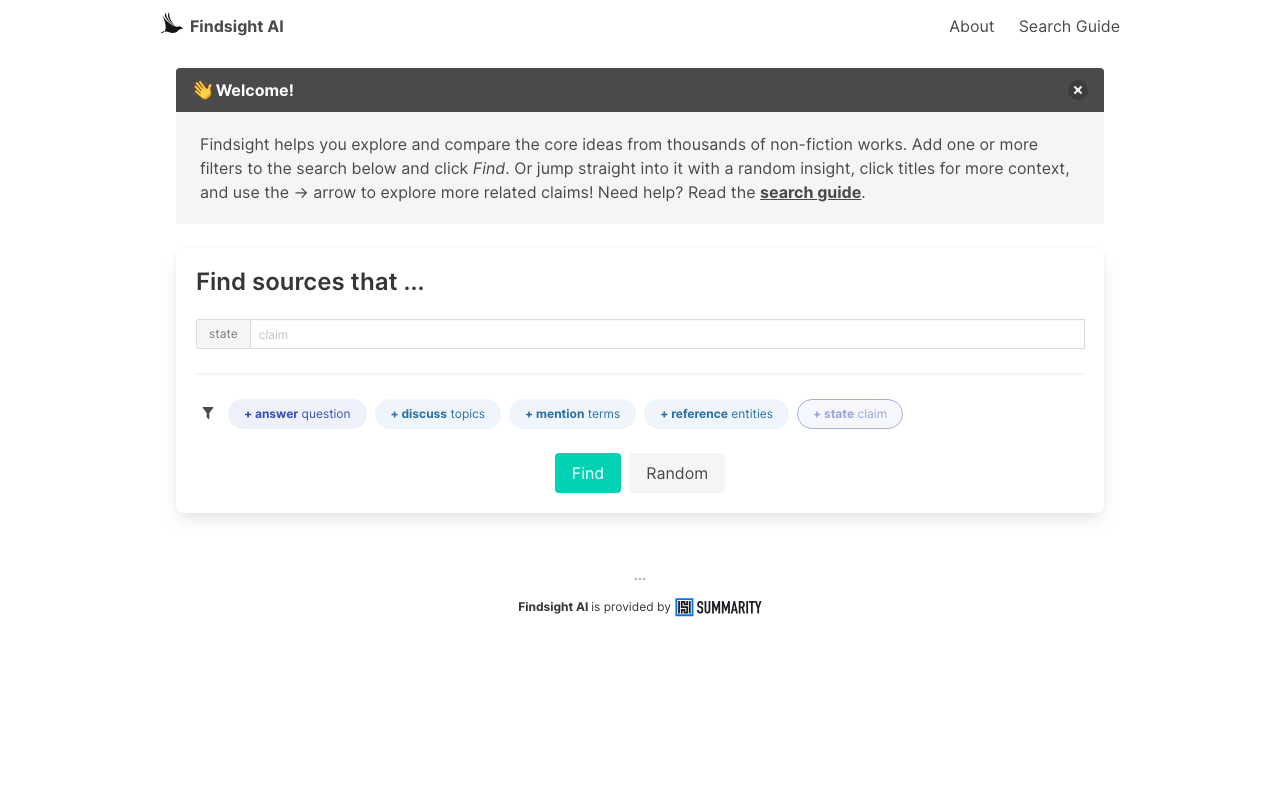This screenshot has height=800, width=1280.
Task: Add an 'answer question' filter
Action: click(297, 414)
